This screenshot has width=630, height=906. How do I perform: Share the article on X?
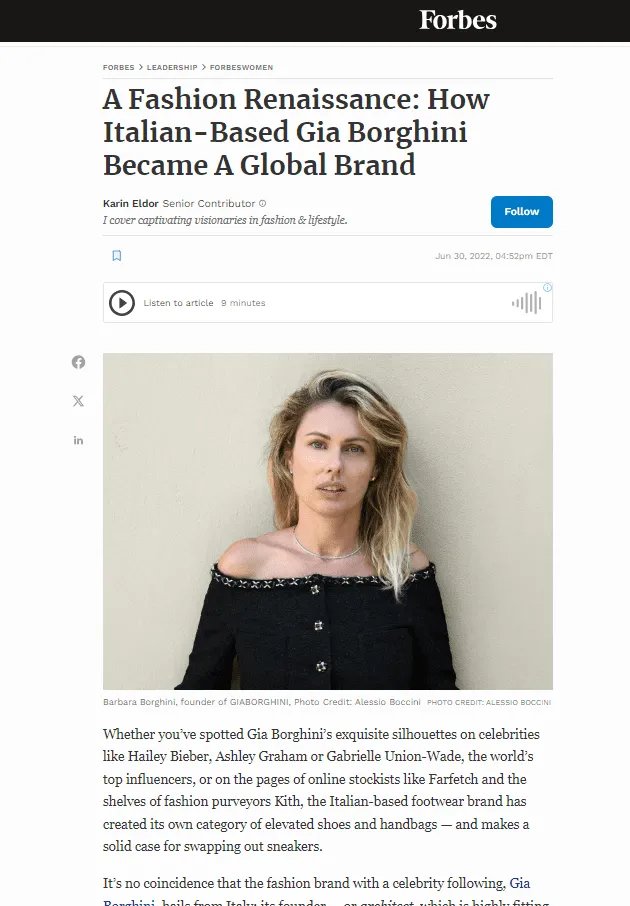click(x=78, y=401)
